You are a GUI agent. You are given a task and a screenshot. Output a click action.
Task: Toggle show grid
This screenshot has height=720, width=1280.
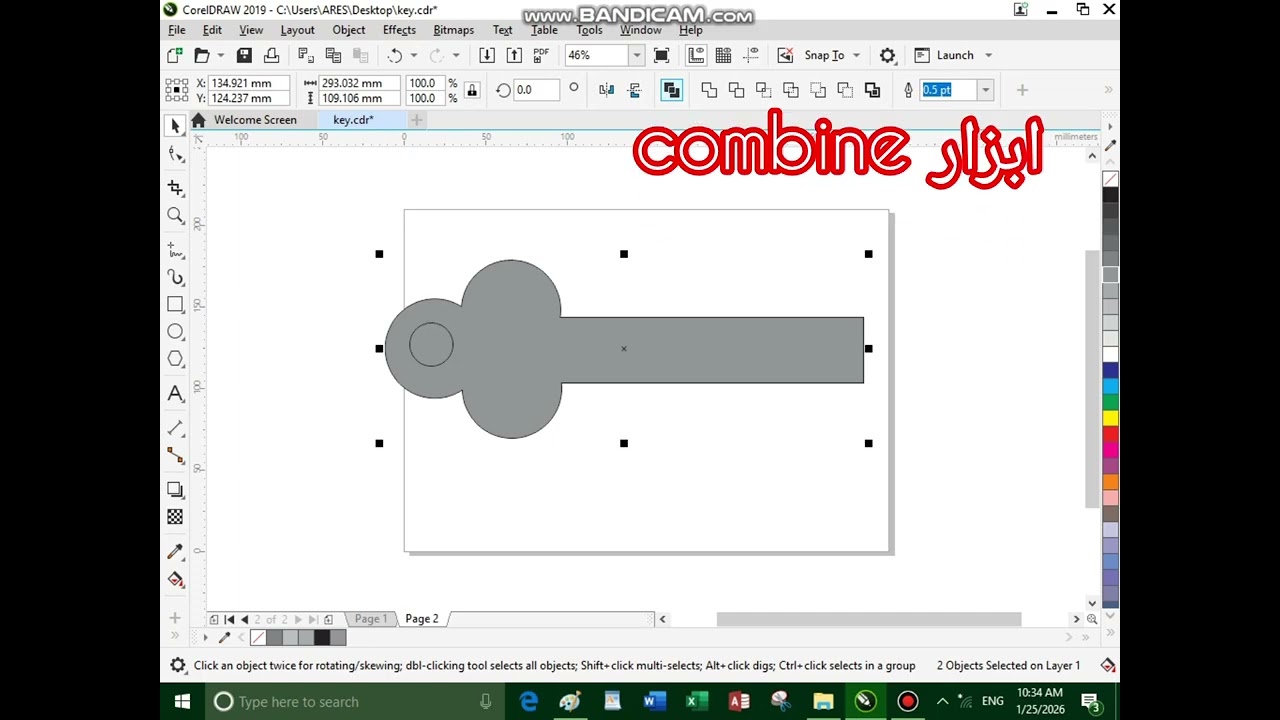coord(723,56)
